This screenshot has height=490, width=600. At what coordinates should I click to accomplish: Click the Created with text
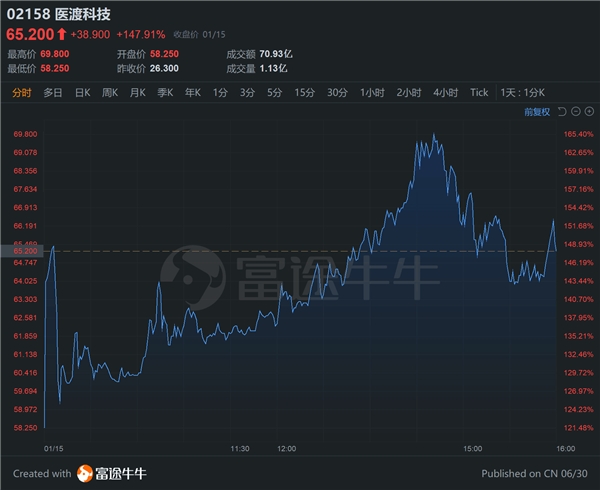click(42, 474)
